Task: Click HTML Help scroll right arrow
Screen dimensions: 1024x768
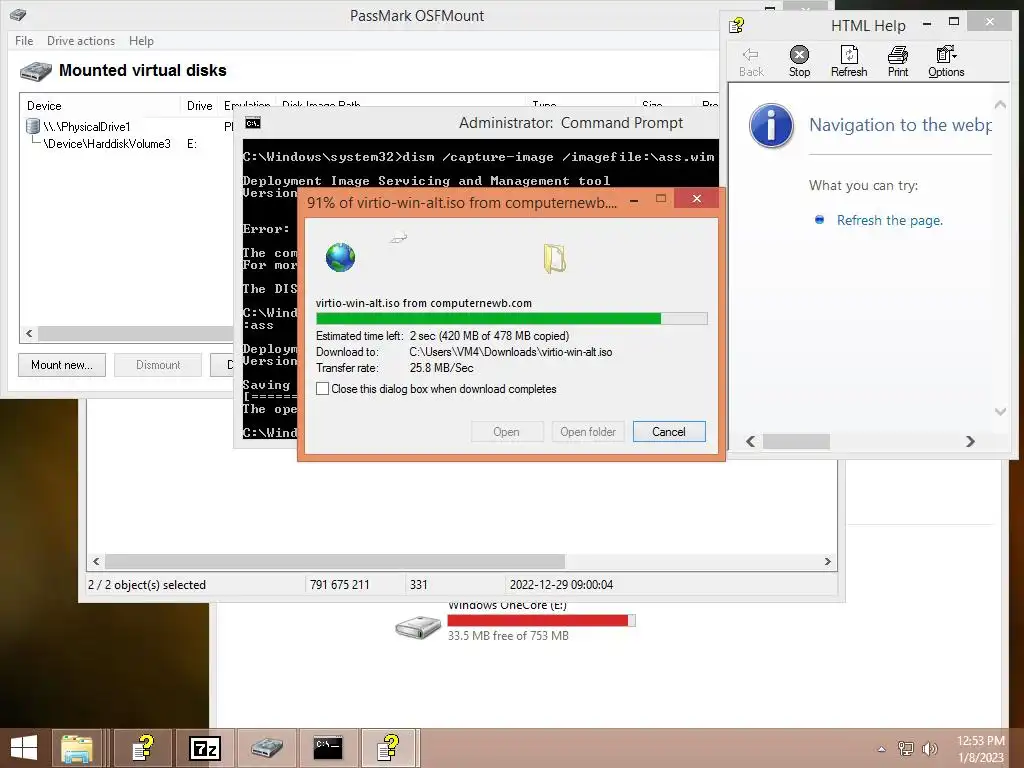Action: pyautogui.click(x=970, y=441)
